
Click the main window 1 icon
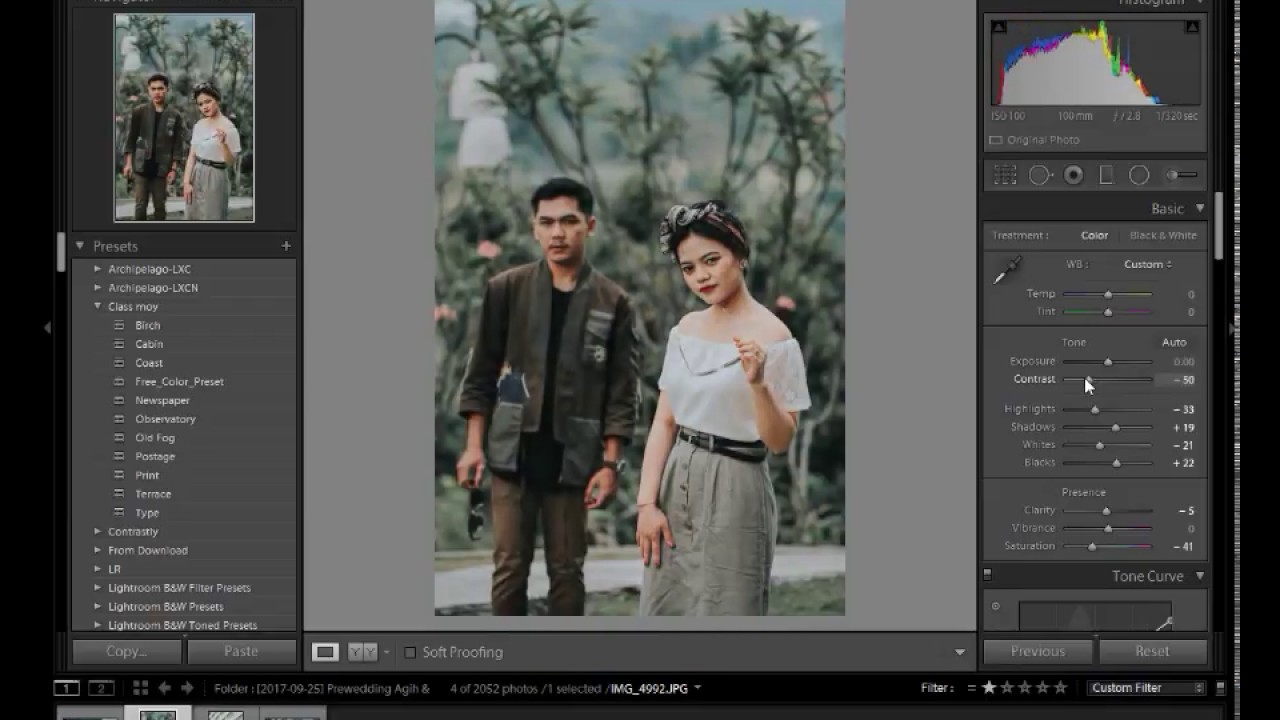(x=66, y=688)
